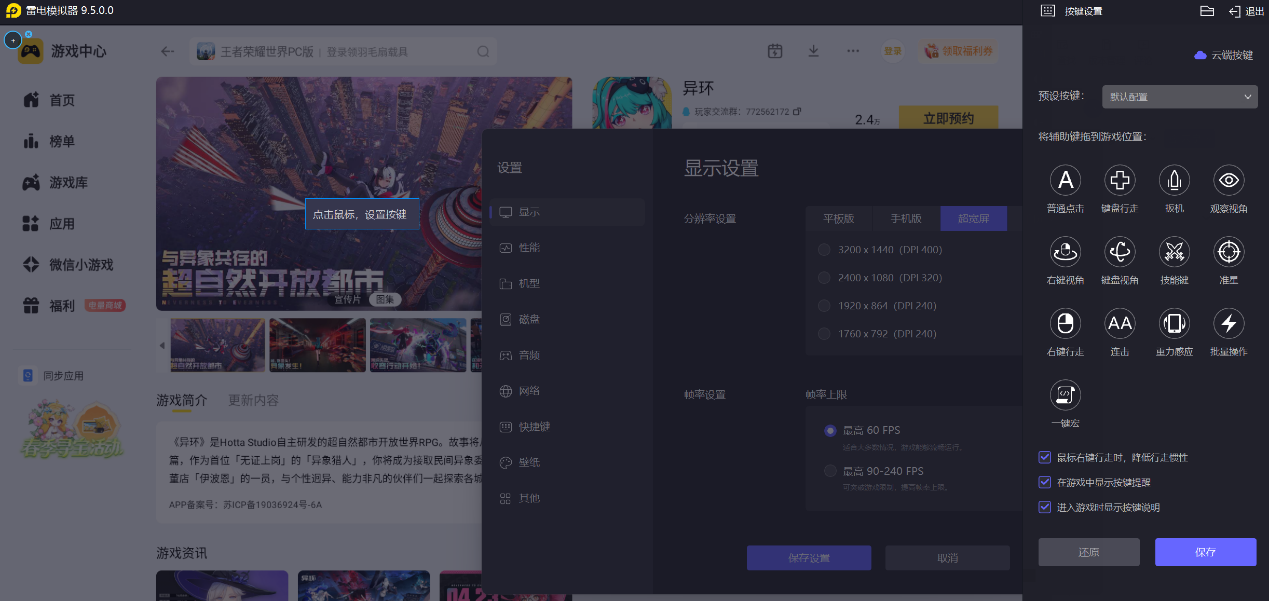This screenshot has width=1269, height=601.
Task: Open 音频 audio settings section
Action: 569,355
